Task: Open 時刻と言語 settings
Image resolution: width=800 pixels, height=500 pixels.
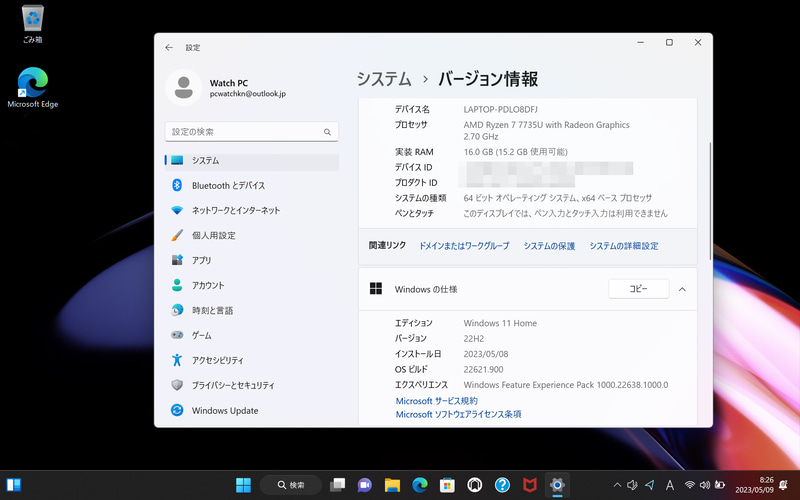Action: tap(252, 310)
